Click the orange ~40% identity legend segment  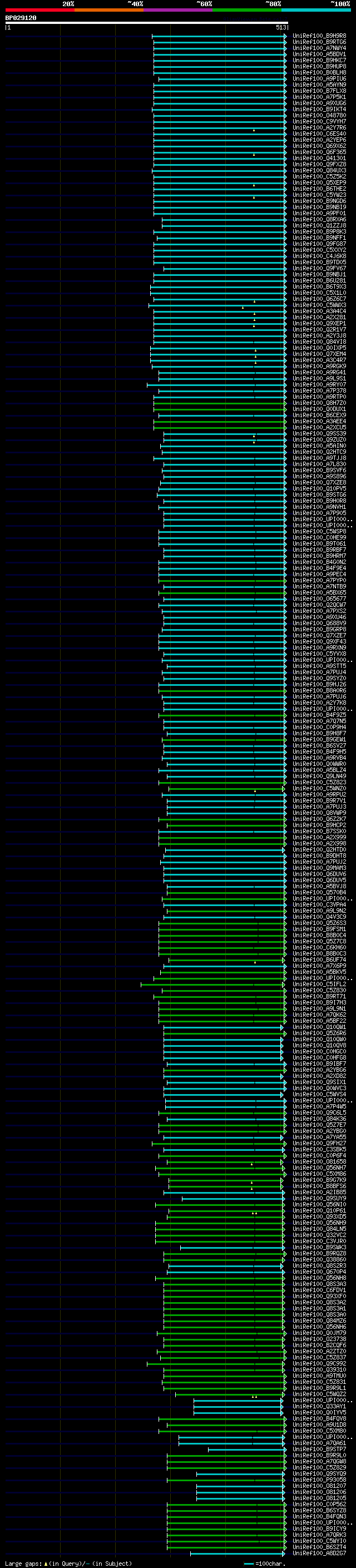pos(108,10)
